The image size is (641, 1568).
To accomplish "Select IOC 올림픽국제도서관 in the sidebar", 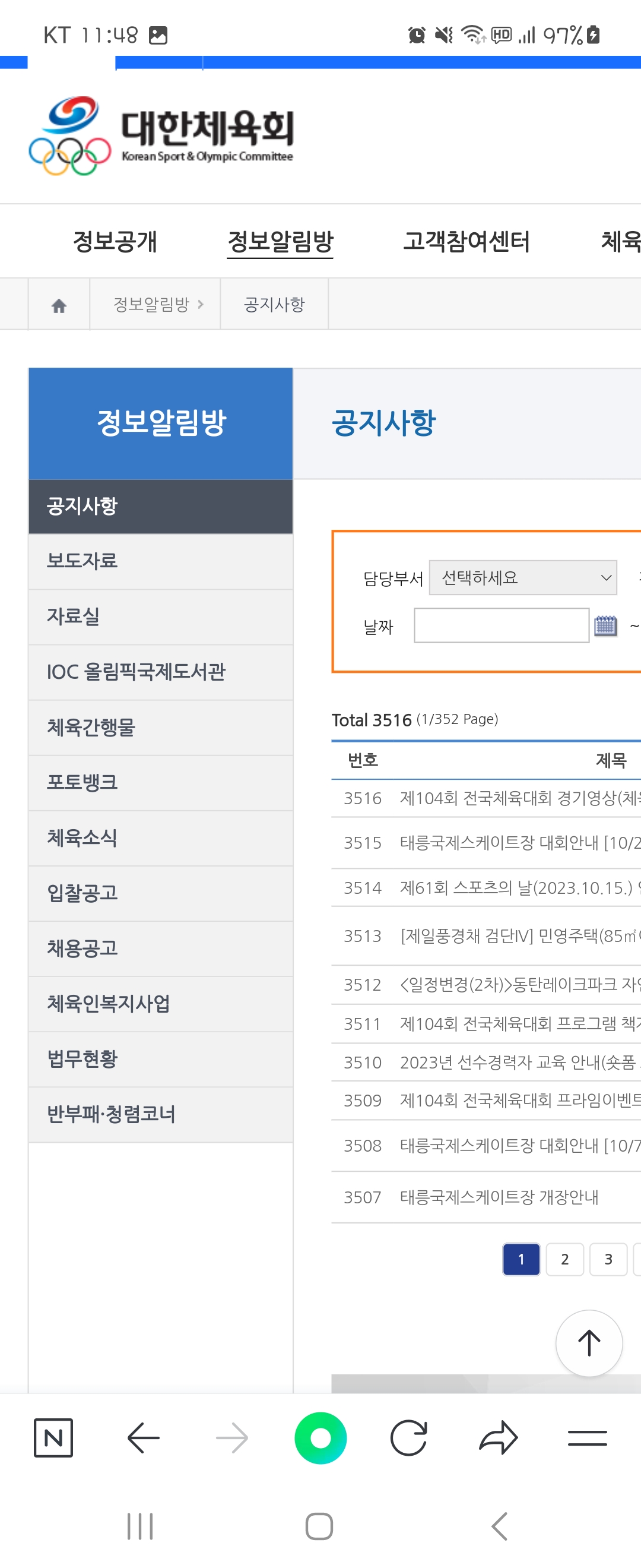I will click(x=161, y=672).
